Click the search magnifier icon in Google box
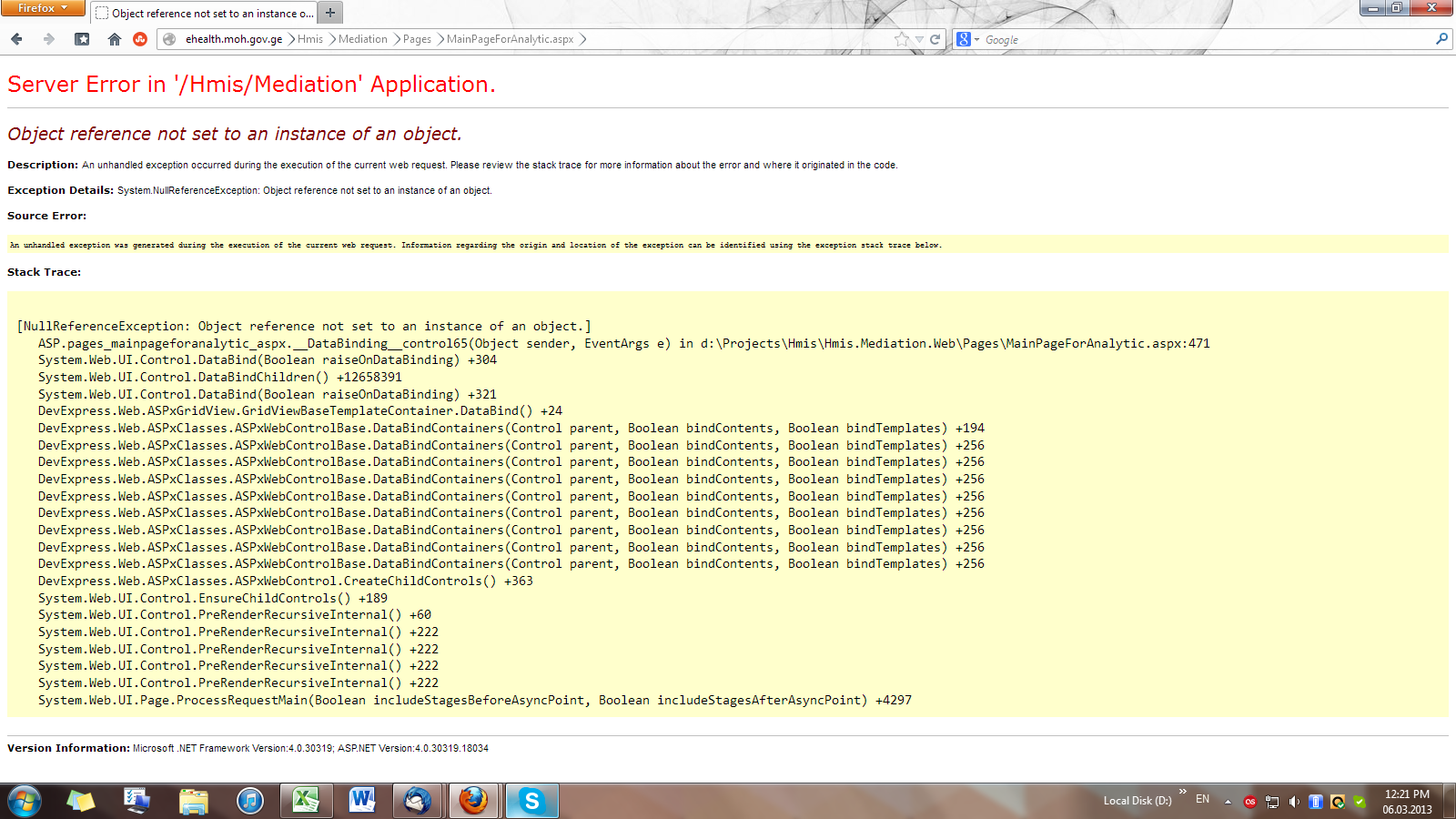Screen dimensions: 1456x819 tap(1441, 39)
